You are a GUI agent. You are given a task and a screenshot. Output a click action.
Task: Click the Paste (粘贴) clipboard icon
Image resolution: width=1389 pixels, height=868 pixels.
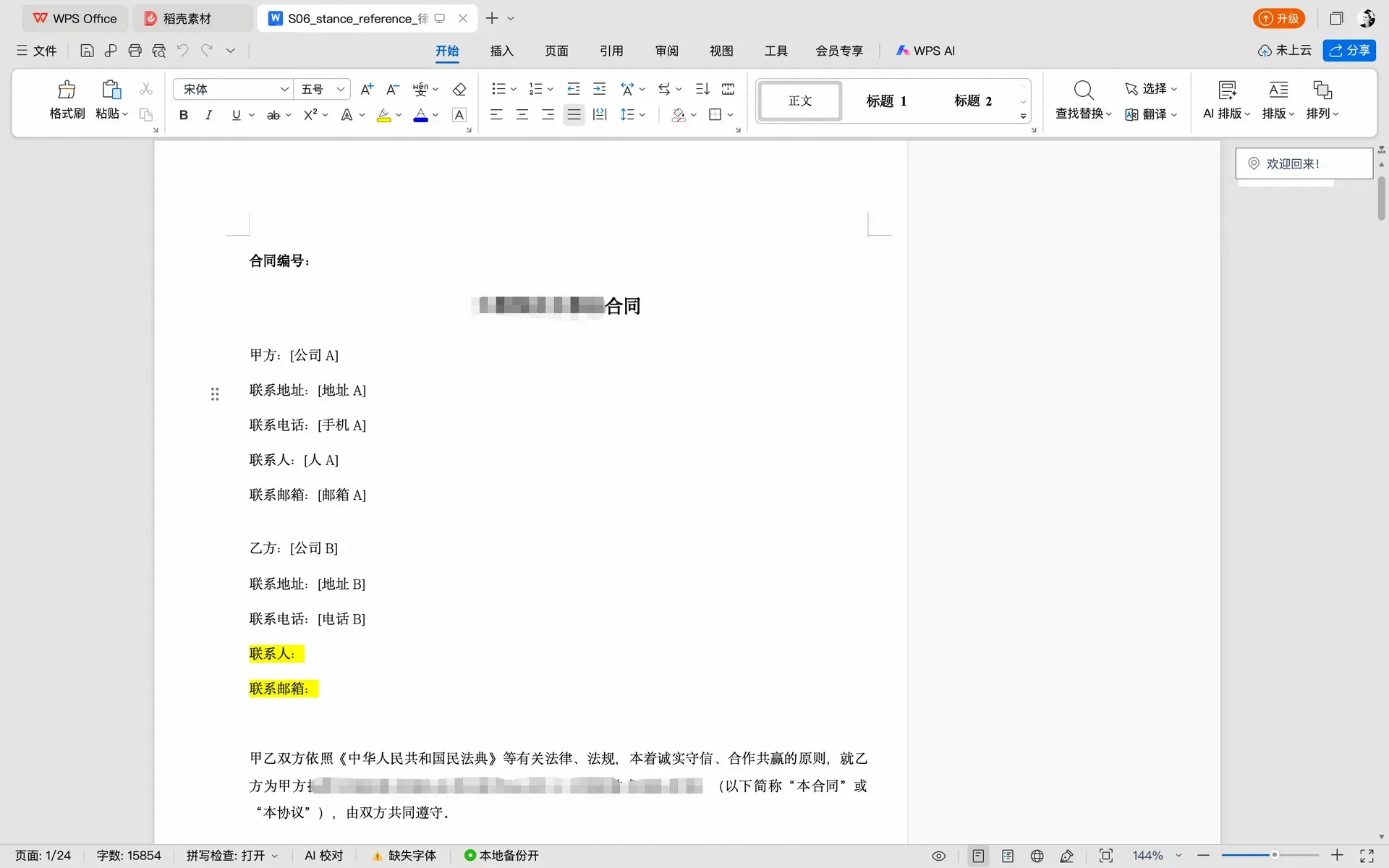(111, 90)
